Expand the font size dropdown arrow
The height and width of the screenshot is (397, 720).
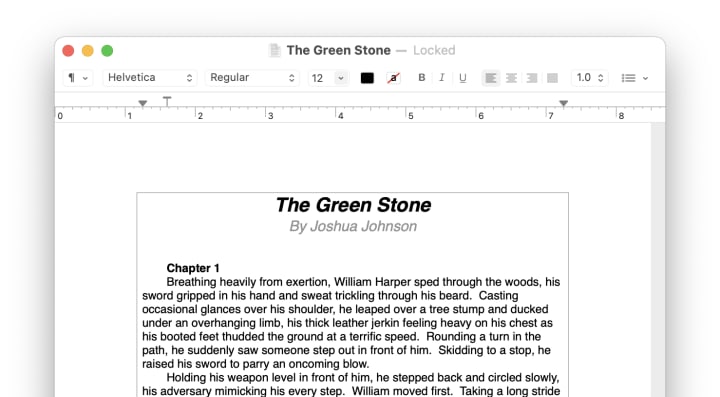(x=341, y=78)
